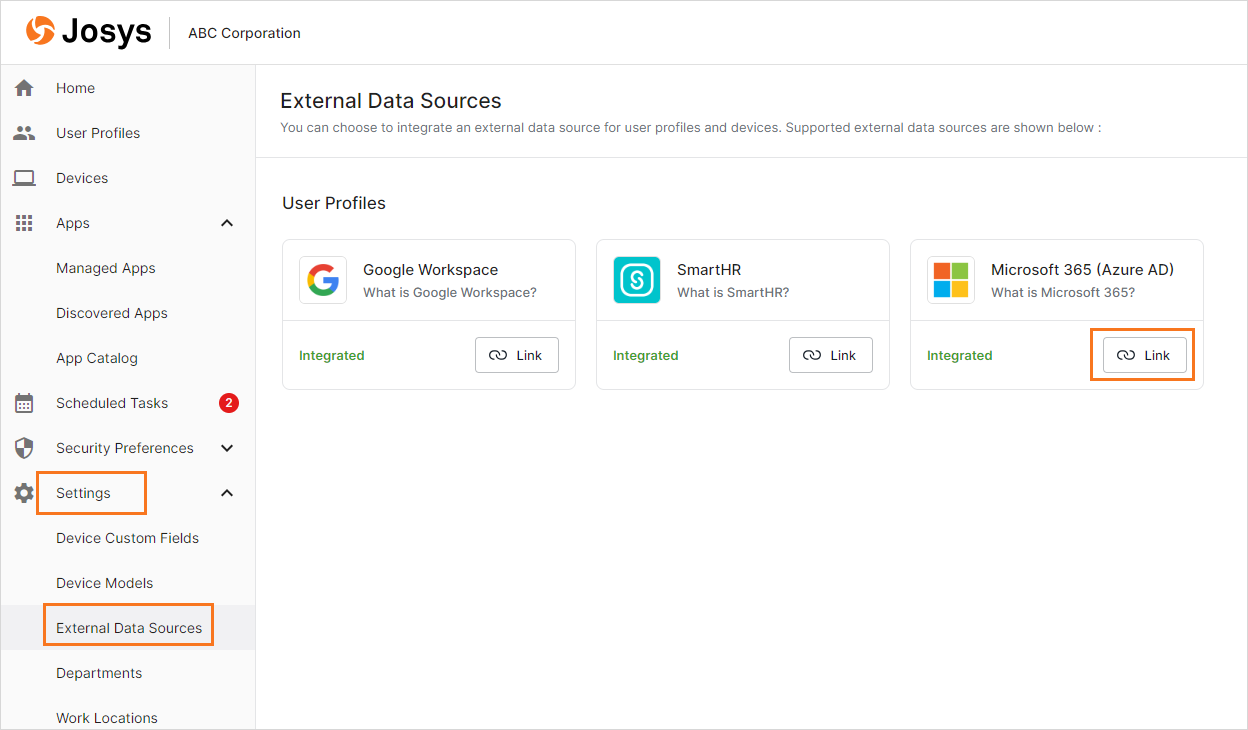Open User Profiles in sidebar
This screenshot has height=730, width=1248.
tap(98, 133)
